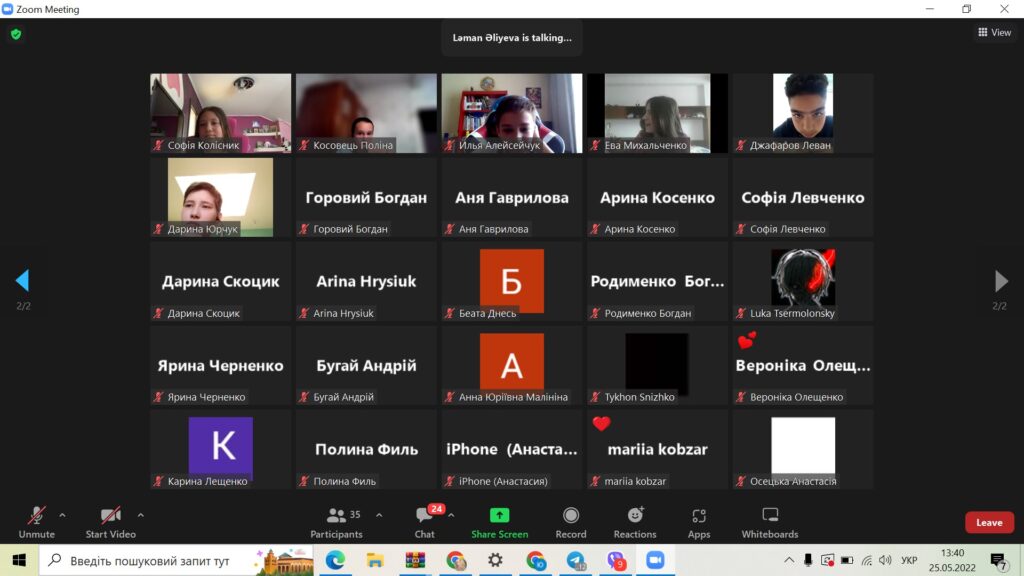
Task: Open the Chat panel
Action: tap(425, 521)
